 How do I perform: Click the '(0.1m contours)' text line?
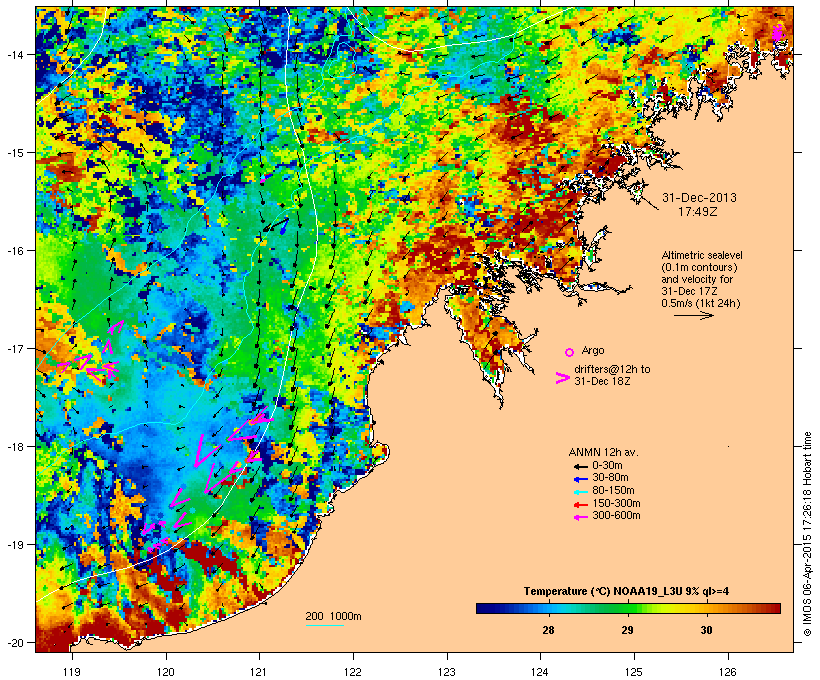[699, 267]
